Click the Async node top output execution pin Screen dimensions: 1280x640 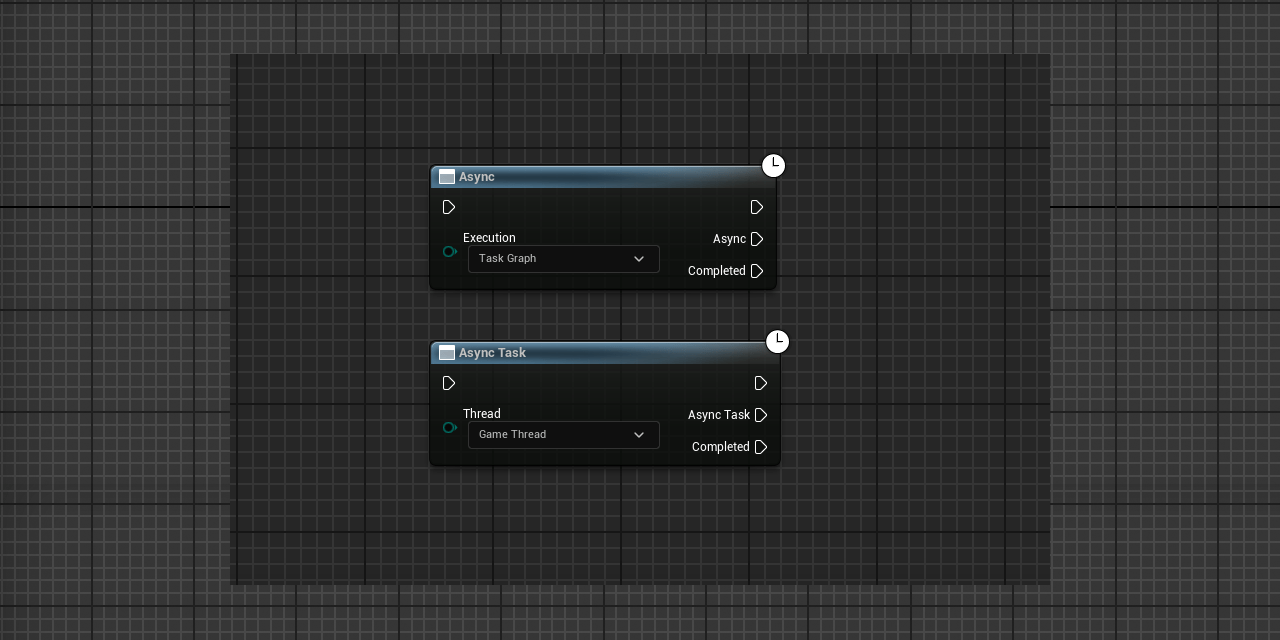click(x=757, y=207)
